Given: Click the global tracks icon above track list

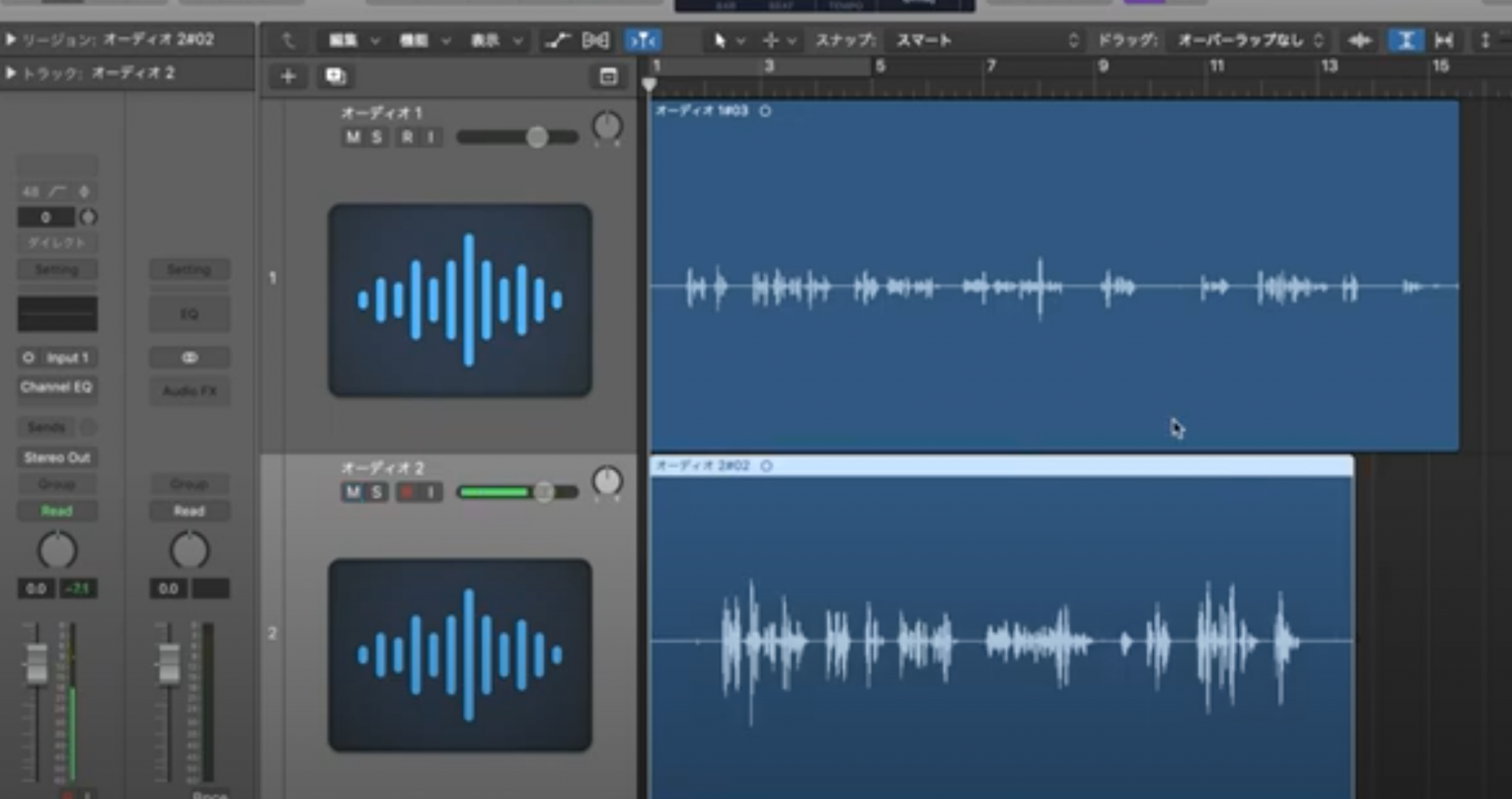Looking at the screenshot, I should coord(608,77).
